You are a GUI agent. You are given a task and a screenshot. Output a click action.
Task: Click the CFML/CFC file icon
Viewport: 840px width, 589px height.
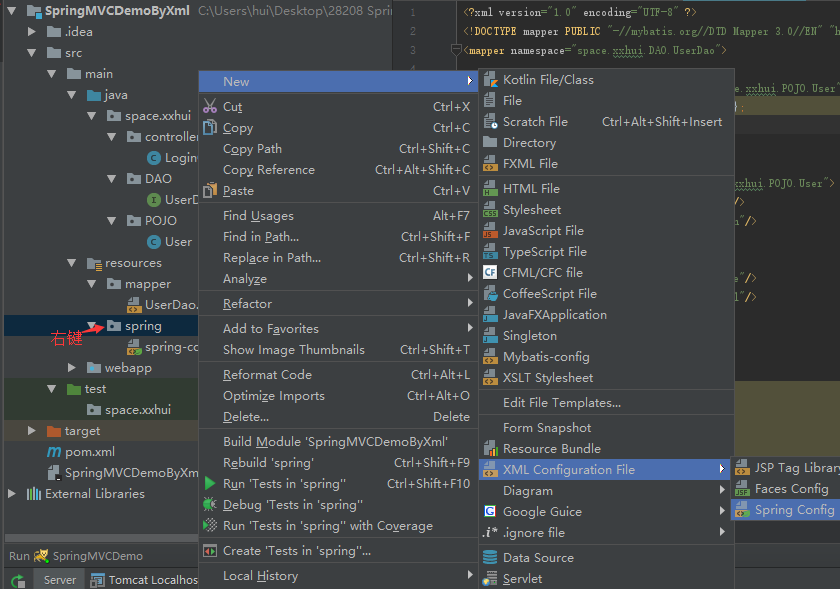490,272
